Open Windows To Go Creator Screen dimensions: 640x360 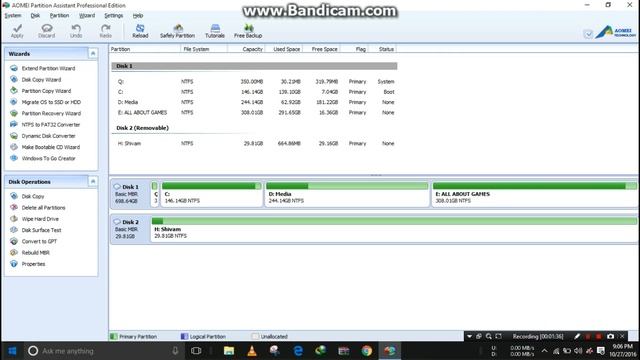click(48, 158)
